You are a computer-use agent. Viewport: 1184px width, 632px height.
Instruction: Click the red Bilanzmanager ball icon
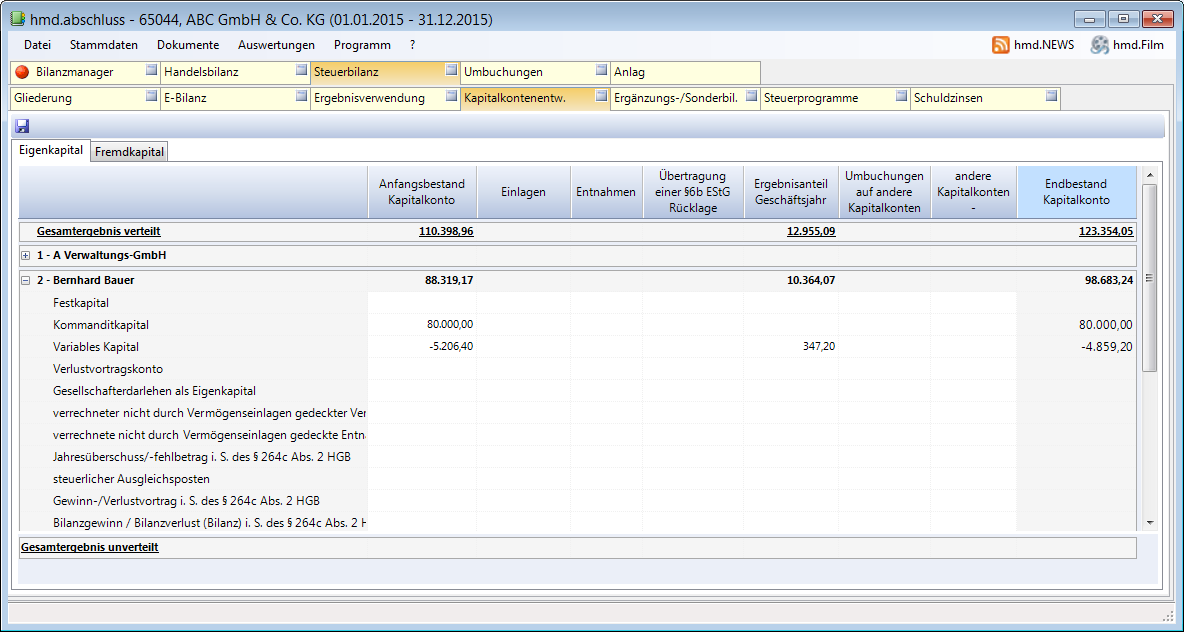tap(22, 72)
